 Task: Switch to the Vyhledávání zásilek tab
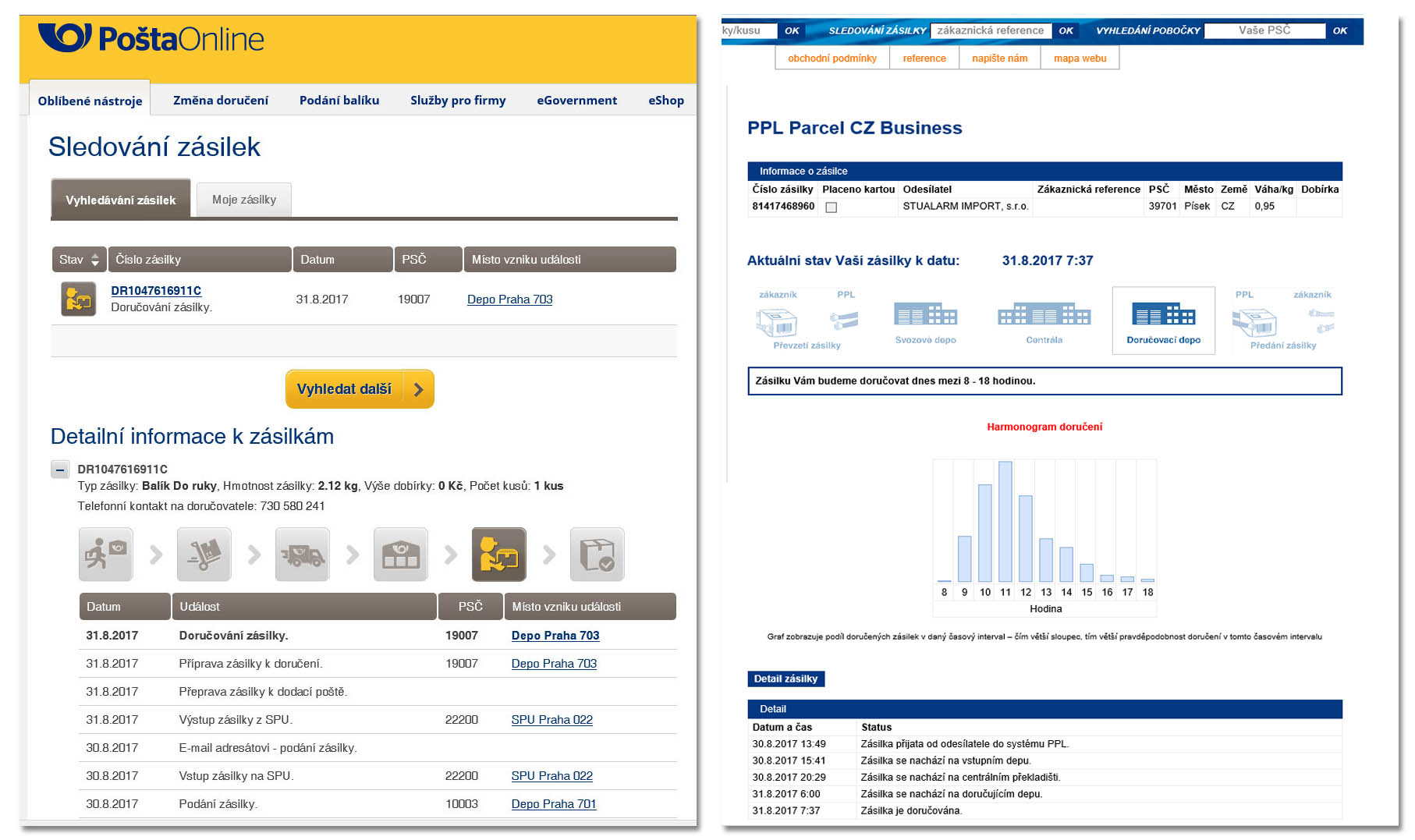120,200
